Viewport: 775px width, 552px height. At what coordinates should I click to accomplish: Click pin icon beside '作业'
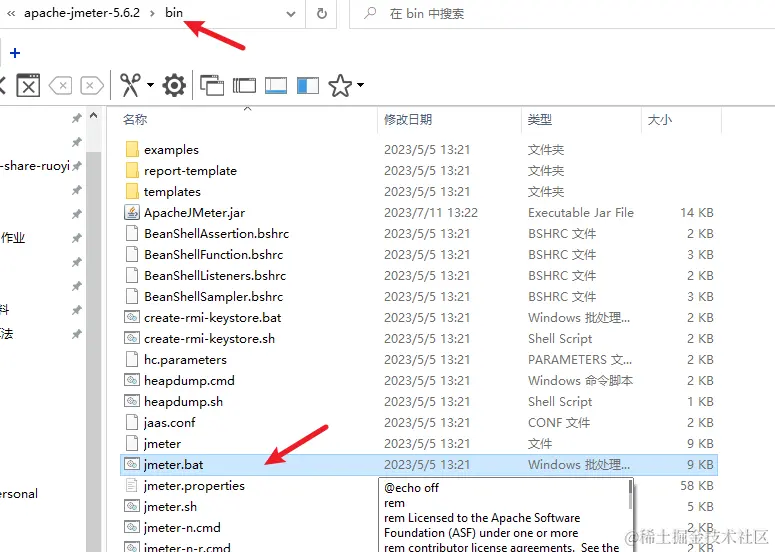(76, 238)
